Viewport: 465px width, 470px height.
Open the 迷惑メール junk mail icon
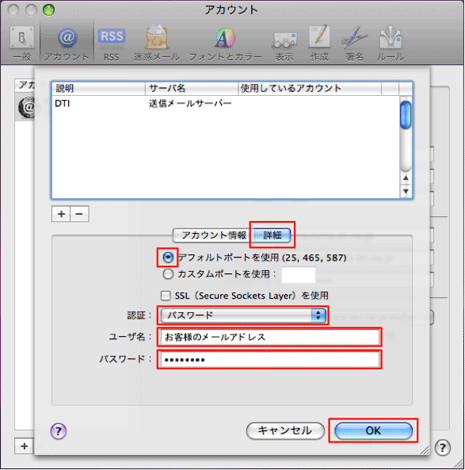pyautogui.click(x=157, y=44)
